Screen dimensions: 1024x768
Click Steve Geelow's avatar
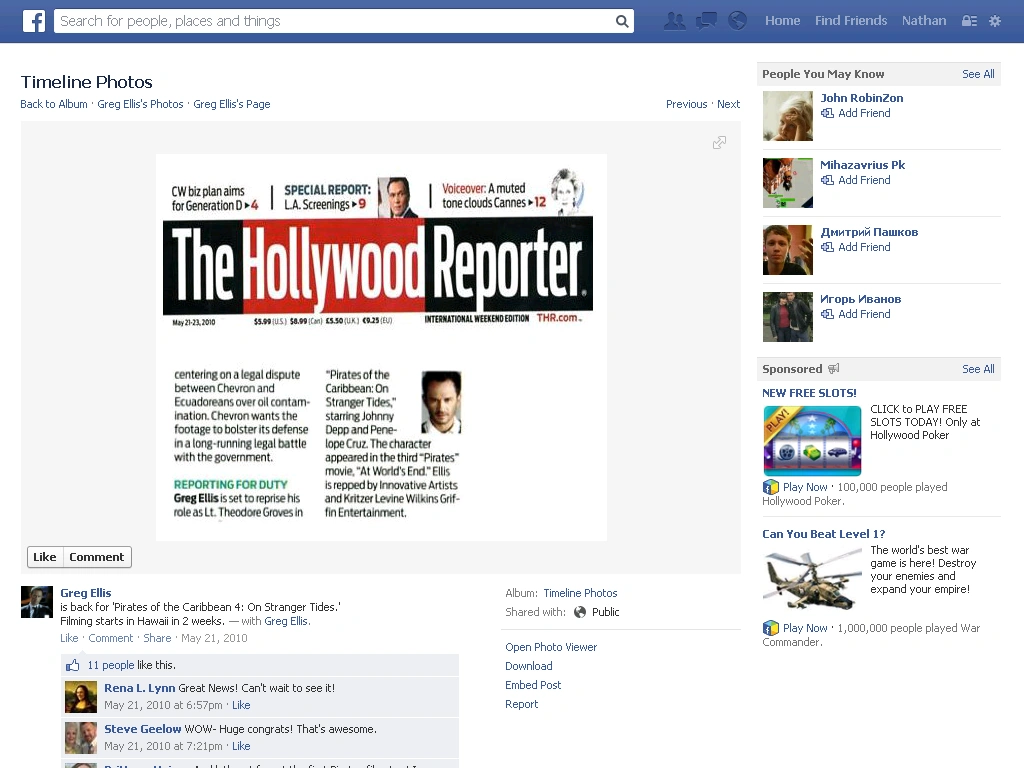81,738
